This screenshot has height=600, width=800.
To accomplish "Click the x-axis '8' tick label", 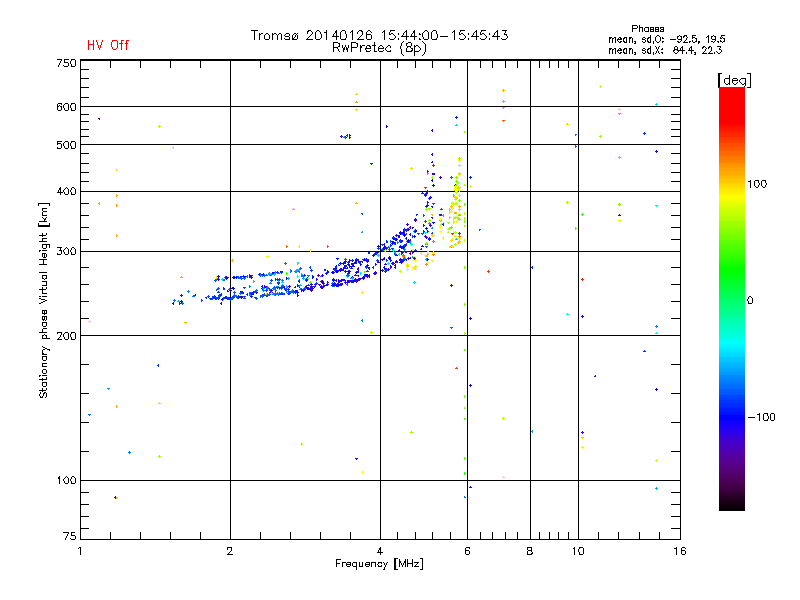I will click(x=530, y=551).
